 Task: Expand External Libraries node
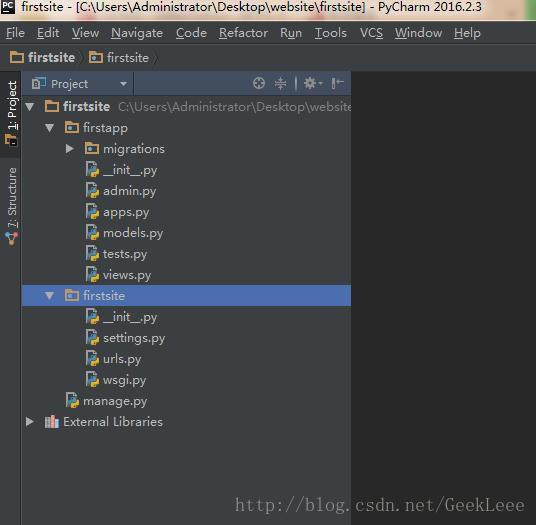tap(30, 421)
